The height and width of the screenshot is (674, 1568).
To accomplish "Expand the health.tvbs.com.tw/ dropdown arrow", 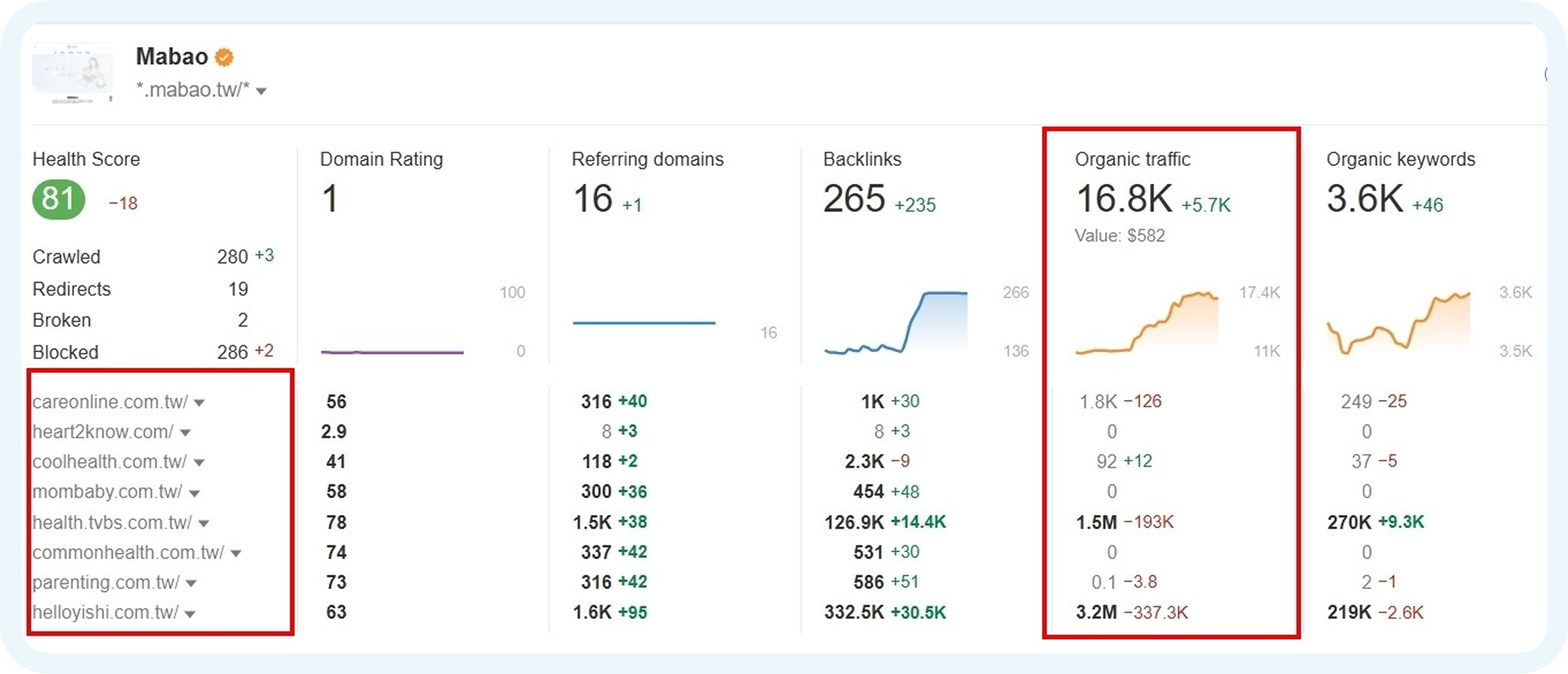I will [204, 523].
